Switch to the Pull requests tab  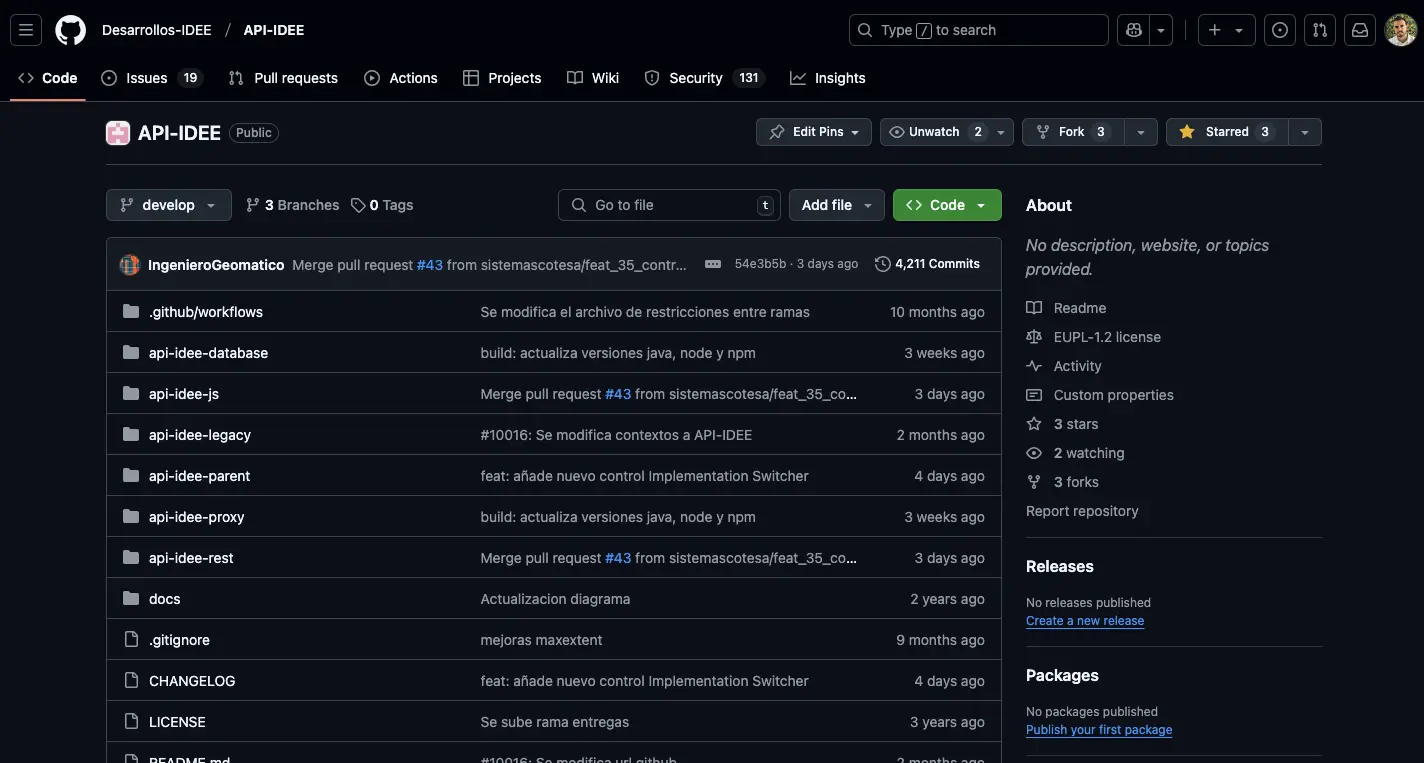283,78
